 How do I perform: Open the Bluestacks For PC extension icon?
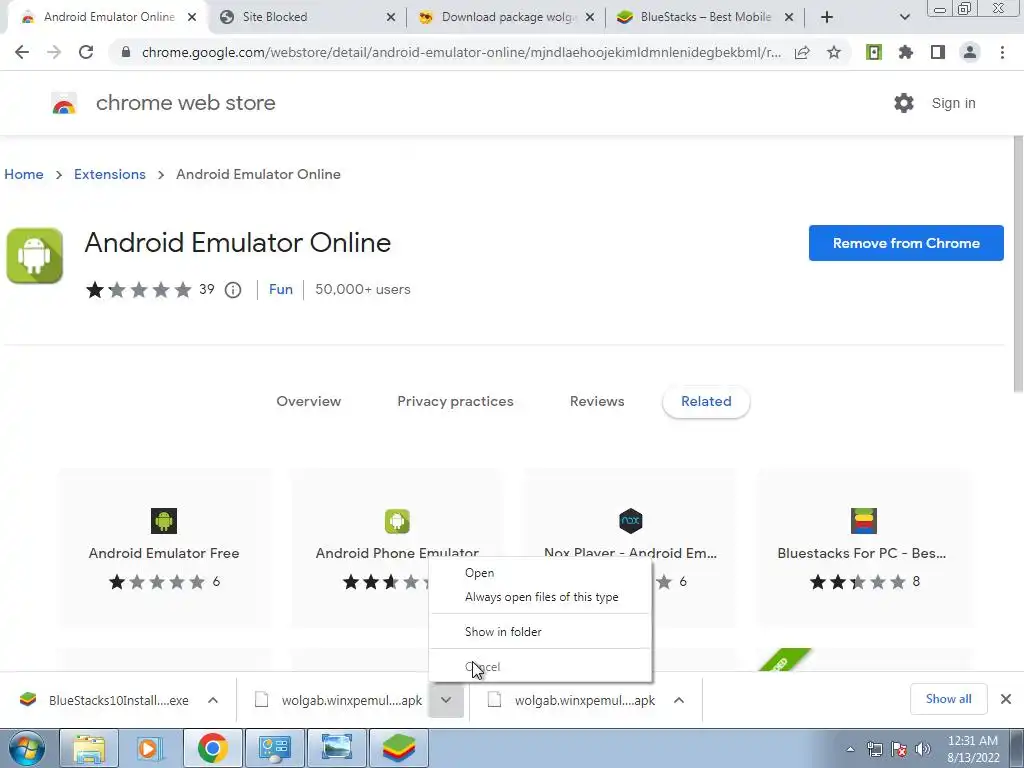(863, 520)
